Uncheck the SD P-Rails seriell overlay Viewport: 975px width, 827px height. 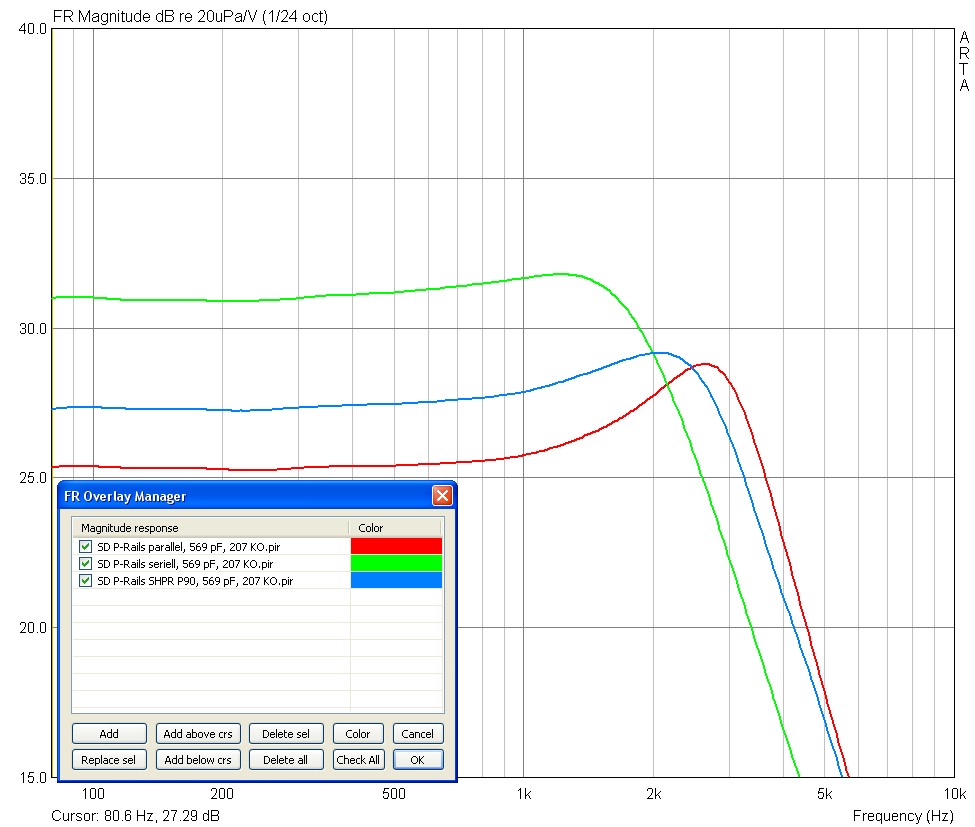[x=85, y=563]
